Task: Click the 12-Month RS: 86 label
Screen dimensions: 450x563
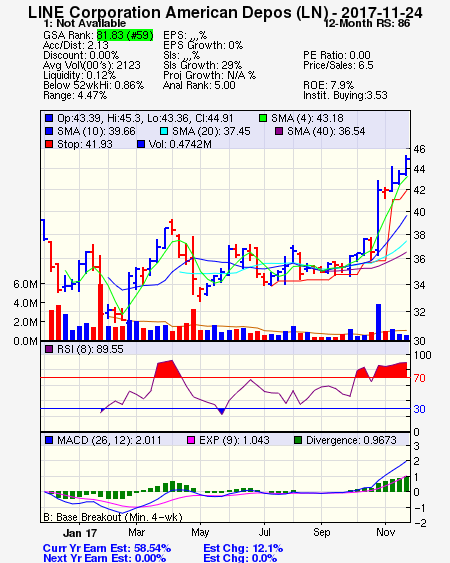Action: (x=367, y=23)
